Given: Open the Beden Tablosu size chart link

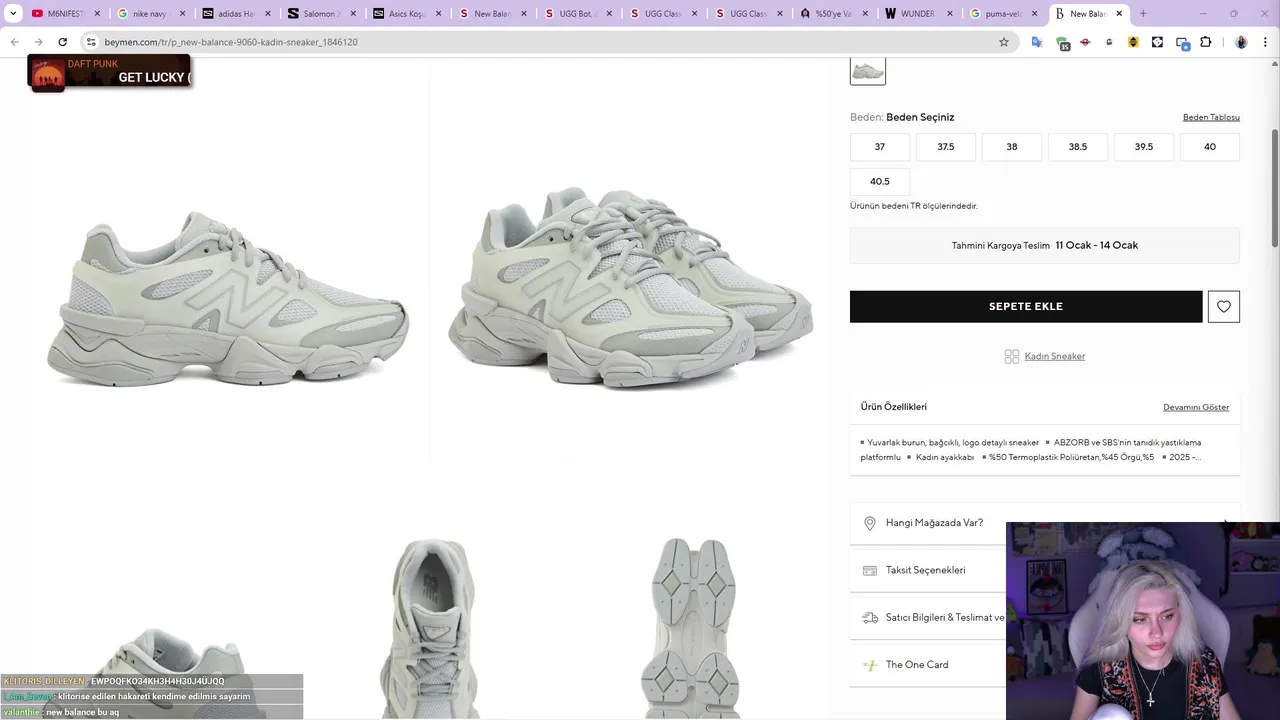Looking at the screenshot, I should click(x=1211, y=117).
